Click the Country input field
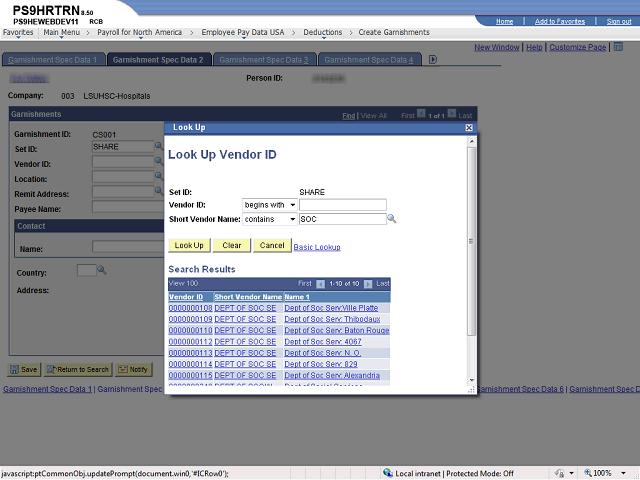 coord(87,270)
